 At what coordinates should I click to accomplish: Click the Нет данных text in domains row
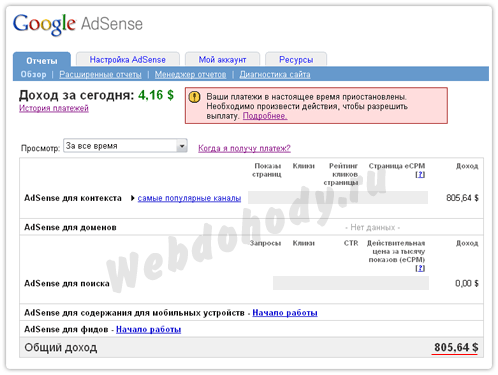[373, 227]
